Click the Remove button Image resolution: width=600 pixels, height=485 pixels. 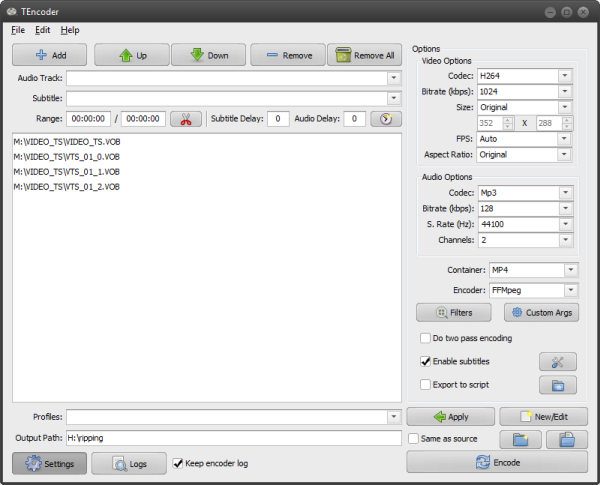[x=288, y=55]
